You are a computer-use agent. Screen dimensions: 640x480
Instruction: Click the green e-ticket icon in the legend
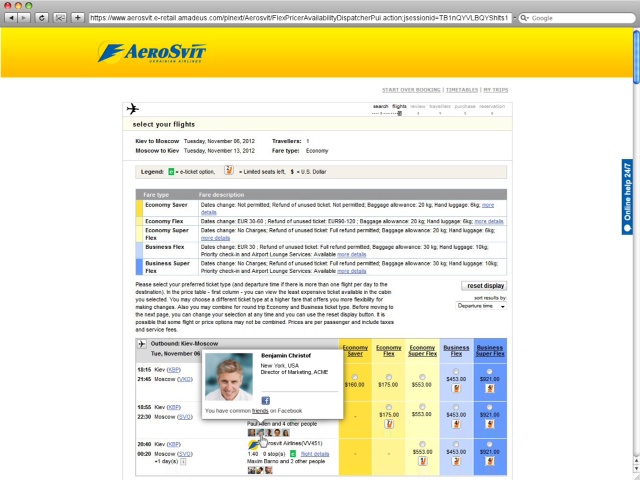[171, 172]
